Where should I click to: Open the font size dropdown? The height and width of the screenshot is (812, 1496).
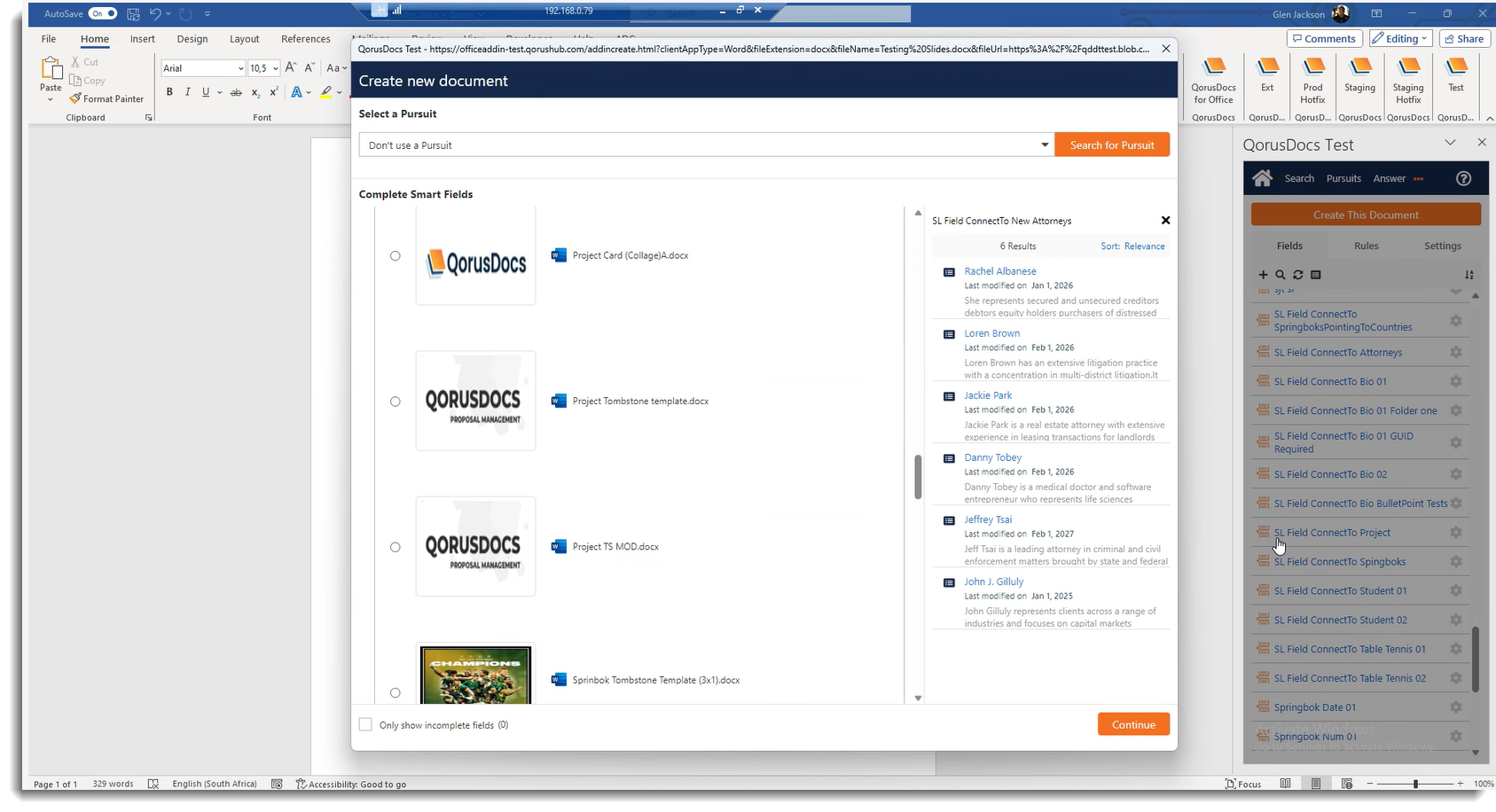[276, 68]
